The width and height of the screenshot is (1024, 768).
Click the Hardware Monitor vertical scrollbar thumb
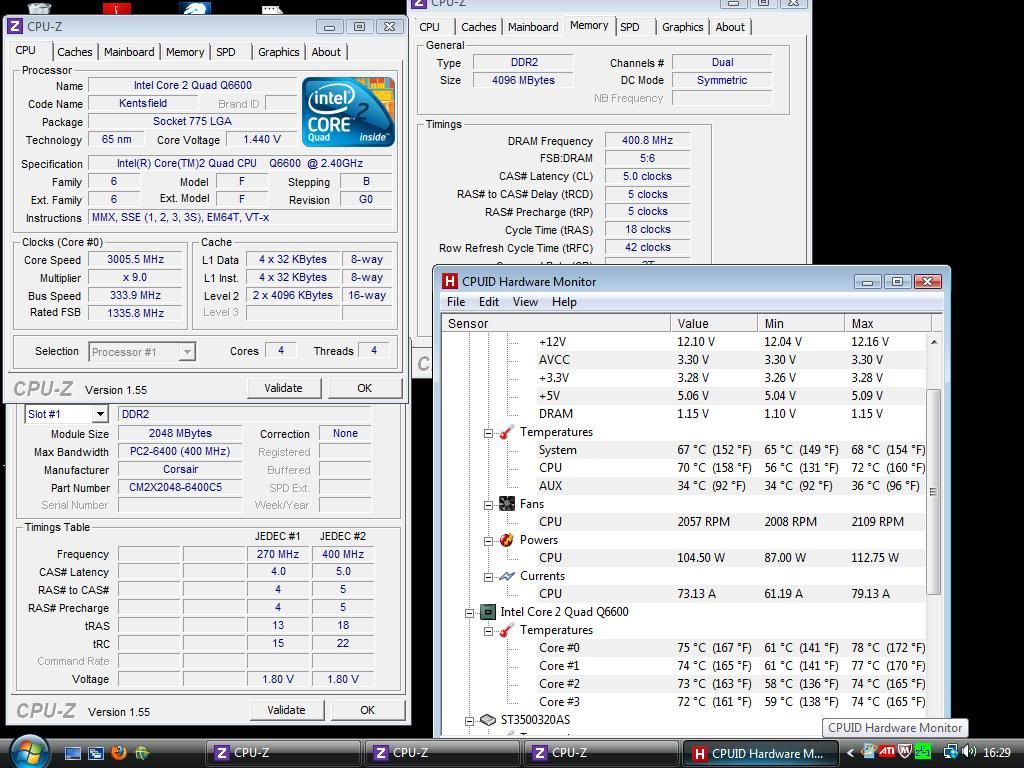pyautogui.click(x=933, y=492)
